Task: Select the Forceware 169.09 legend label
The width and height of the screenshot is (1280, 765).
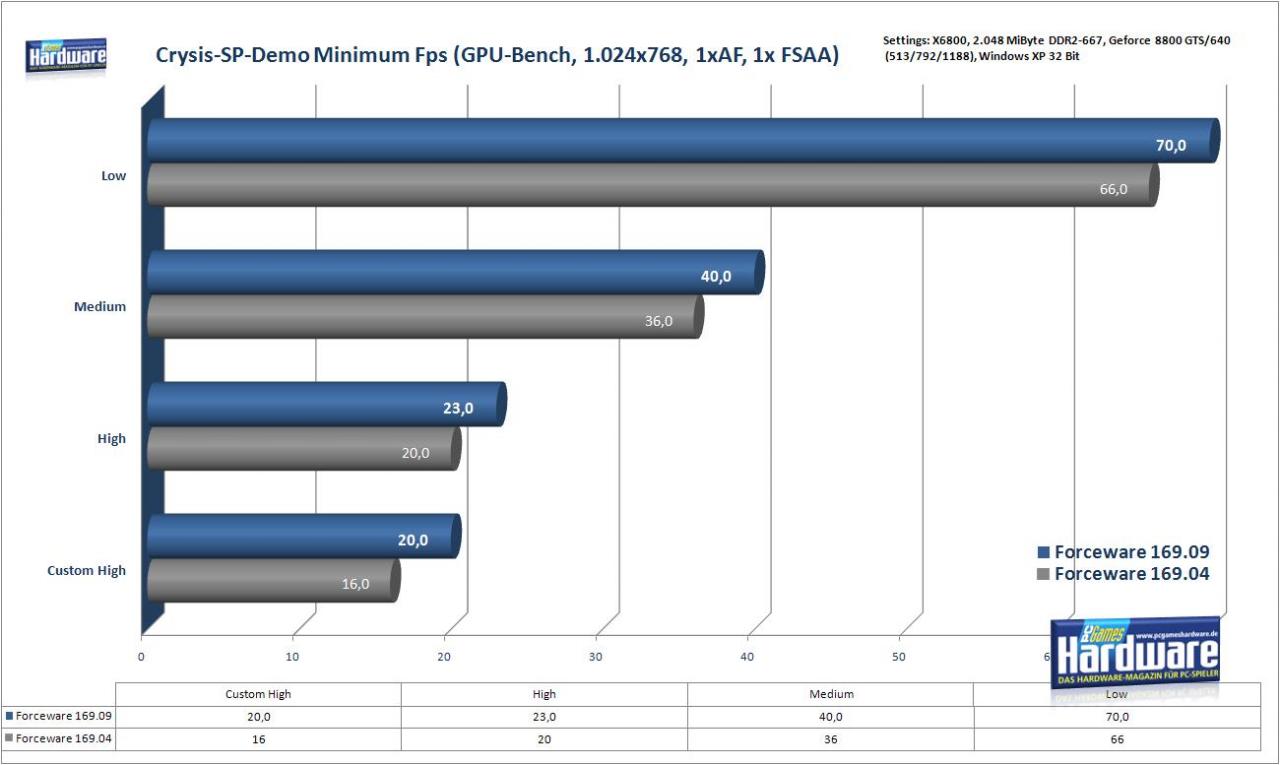Action: coord(1132,552)
